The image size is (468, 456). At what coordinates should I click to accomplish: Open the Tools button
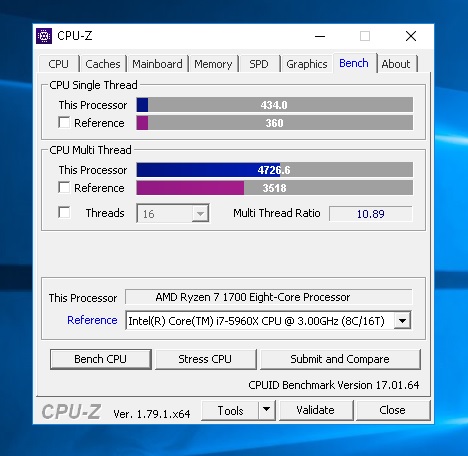pyautogui.click(x=231, y=410)
